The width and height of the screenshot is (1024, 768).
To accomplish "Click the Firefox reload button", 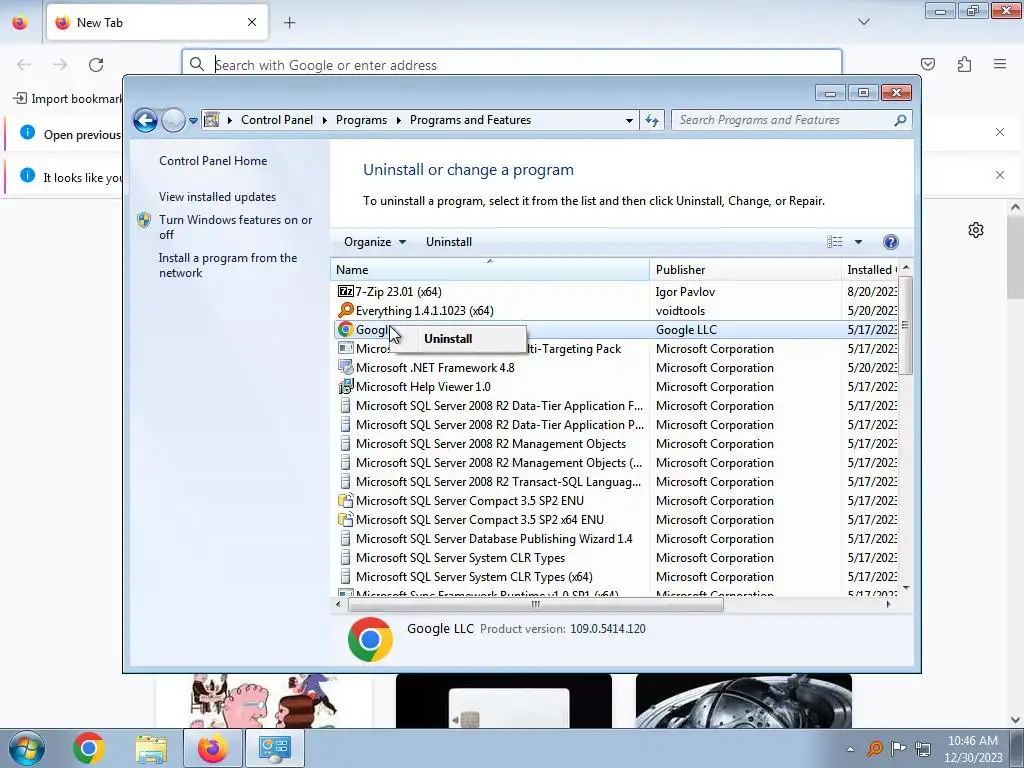I will pyautogui.click(x=96, y=64).
